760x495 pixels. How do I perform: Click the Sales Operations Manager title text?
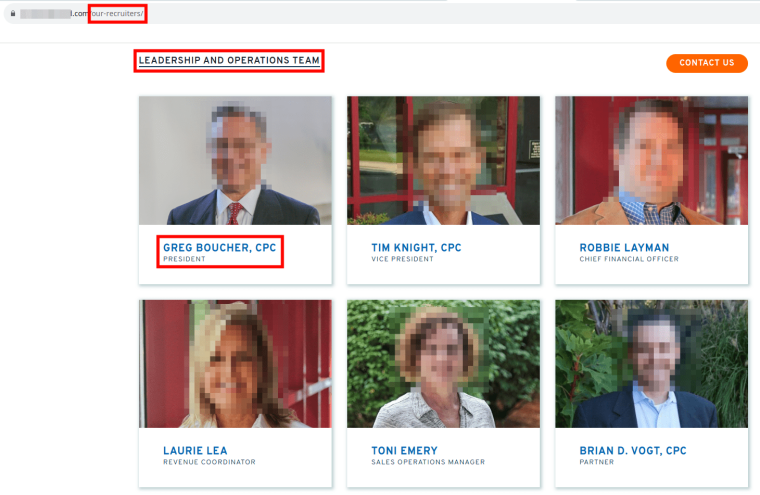[428, 462]
